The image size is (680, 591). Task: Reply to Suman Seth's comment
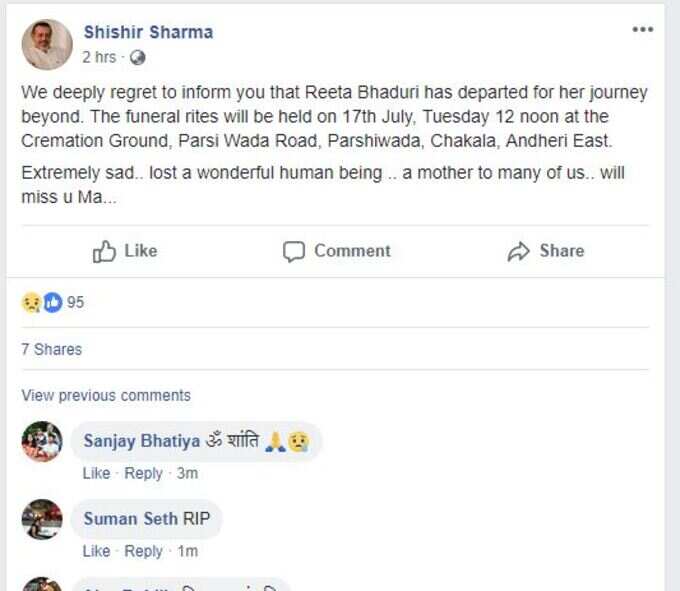point(144,551)
